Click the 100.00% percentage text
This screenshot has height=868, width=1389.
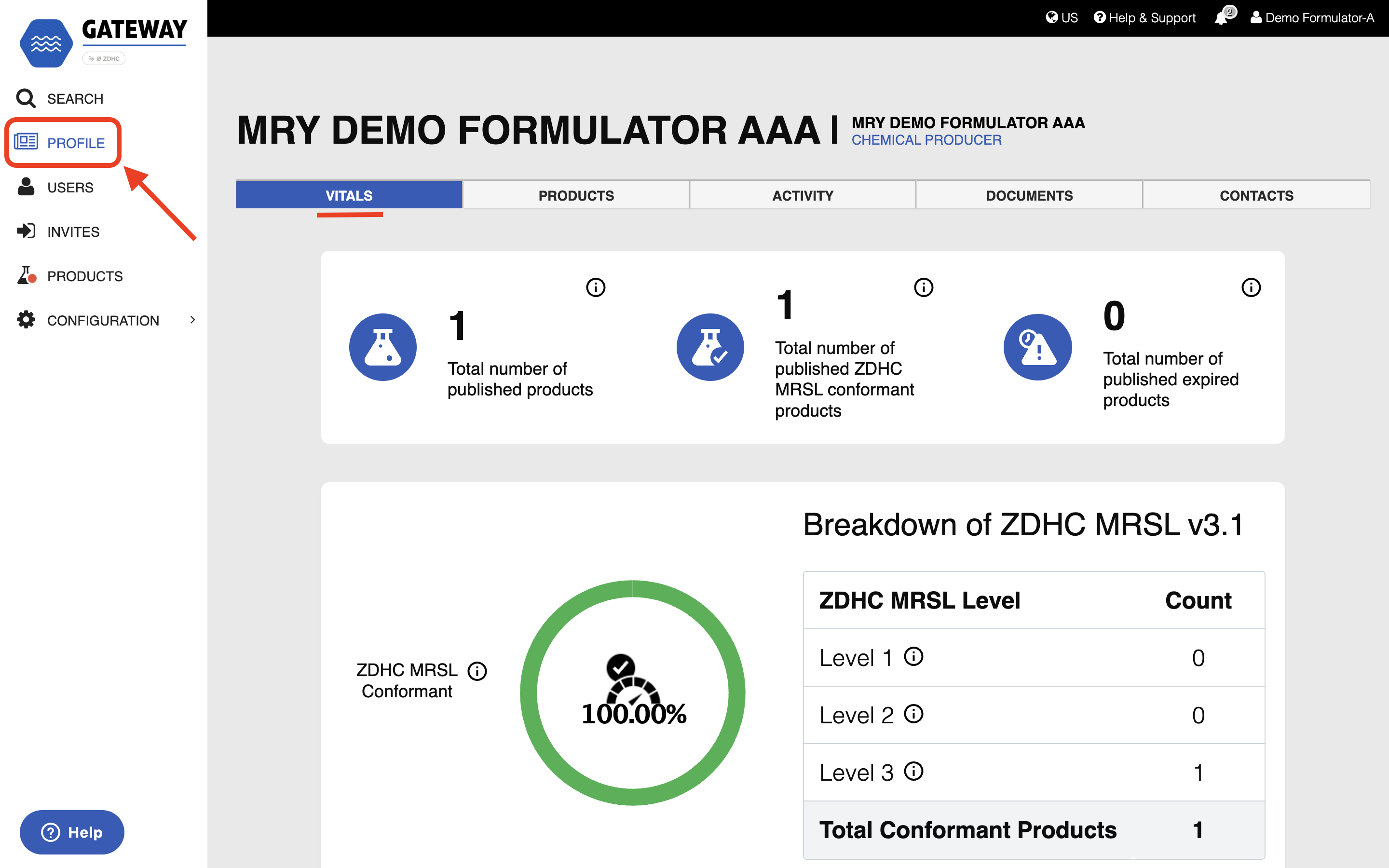(634, 714)
